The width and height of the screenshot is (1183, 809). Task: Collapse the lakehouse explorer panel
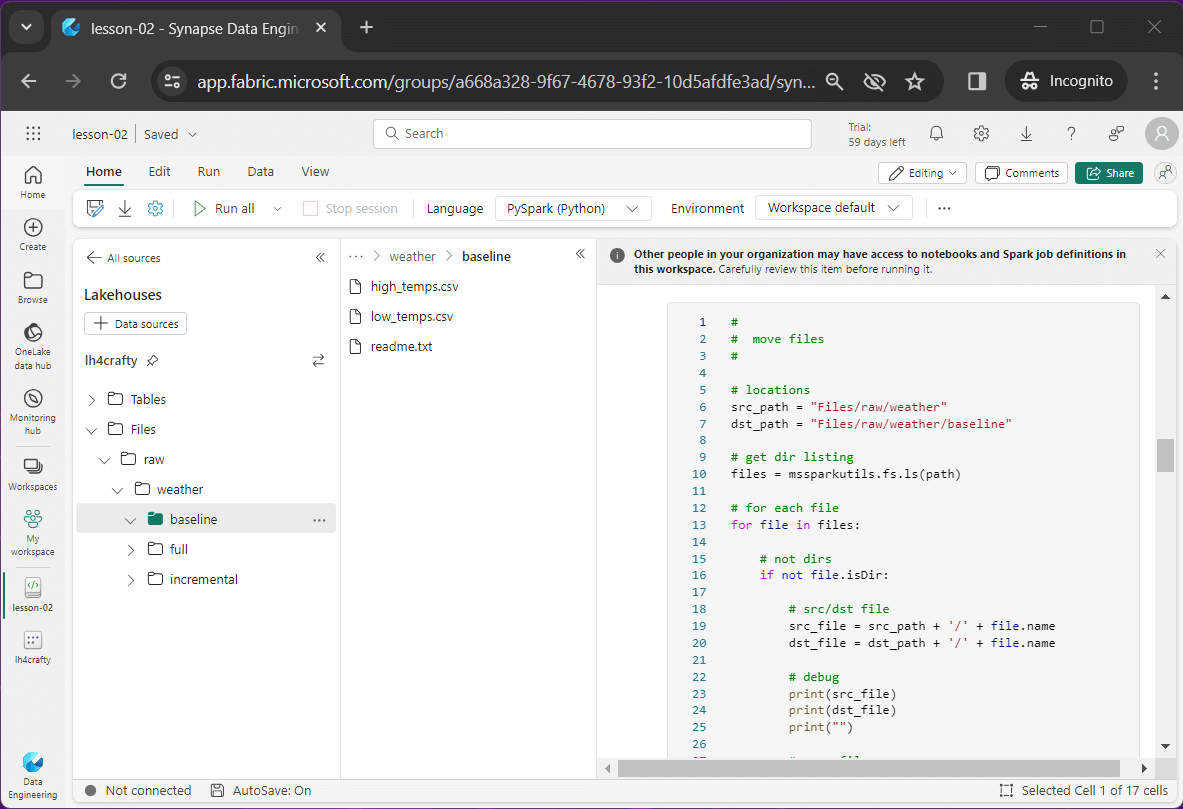click(x=320, y=257)
